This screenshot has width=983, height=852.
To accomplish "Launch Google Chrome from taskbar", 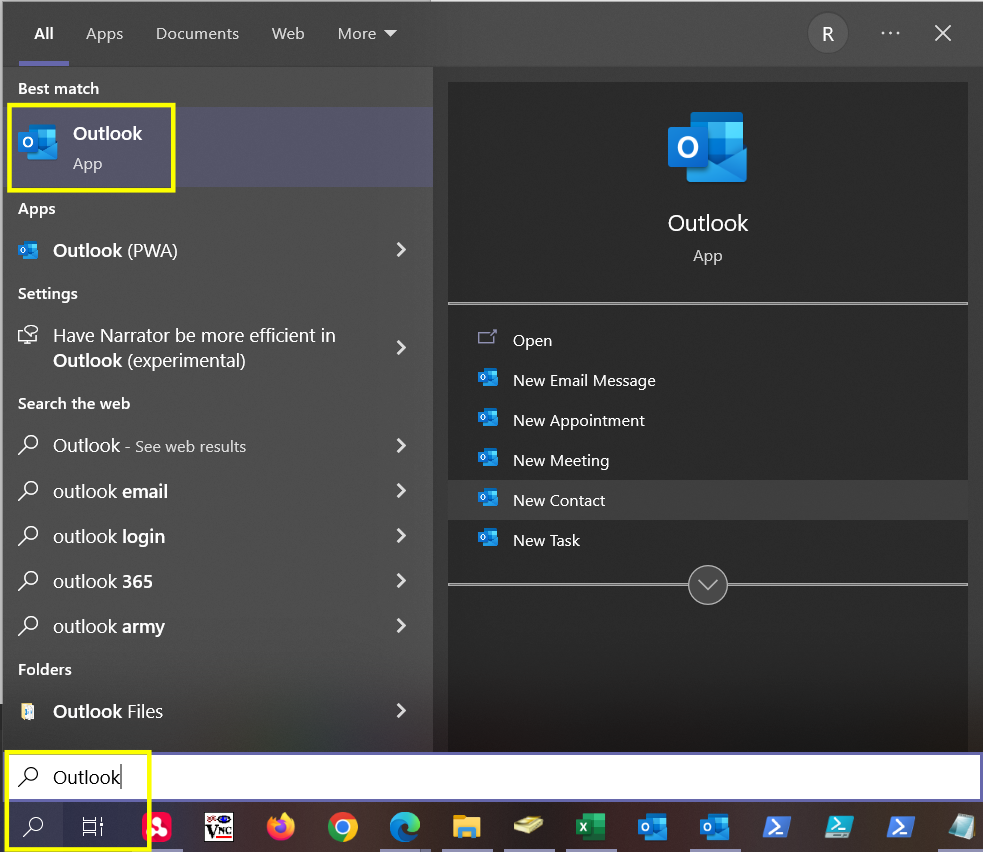I will tap(342, 827).
